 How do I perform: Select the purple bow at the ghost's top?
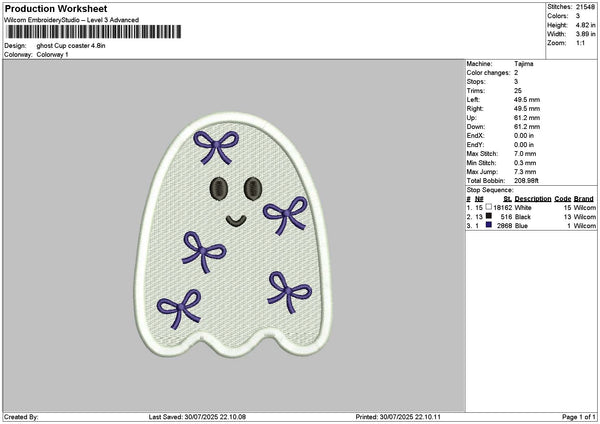coord(215,146)
